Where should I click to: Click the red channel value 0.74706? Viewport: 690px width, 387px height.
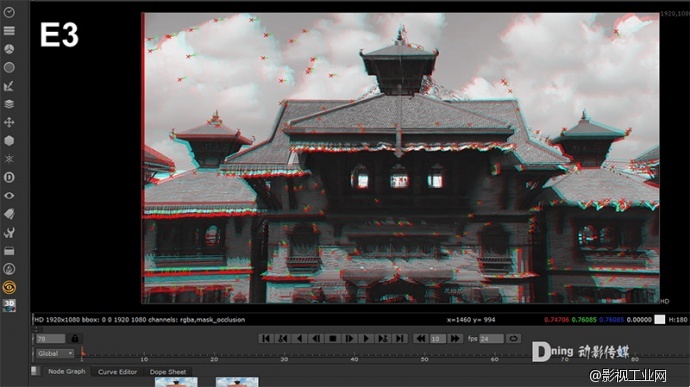(556, 320)
